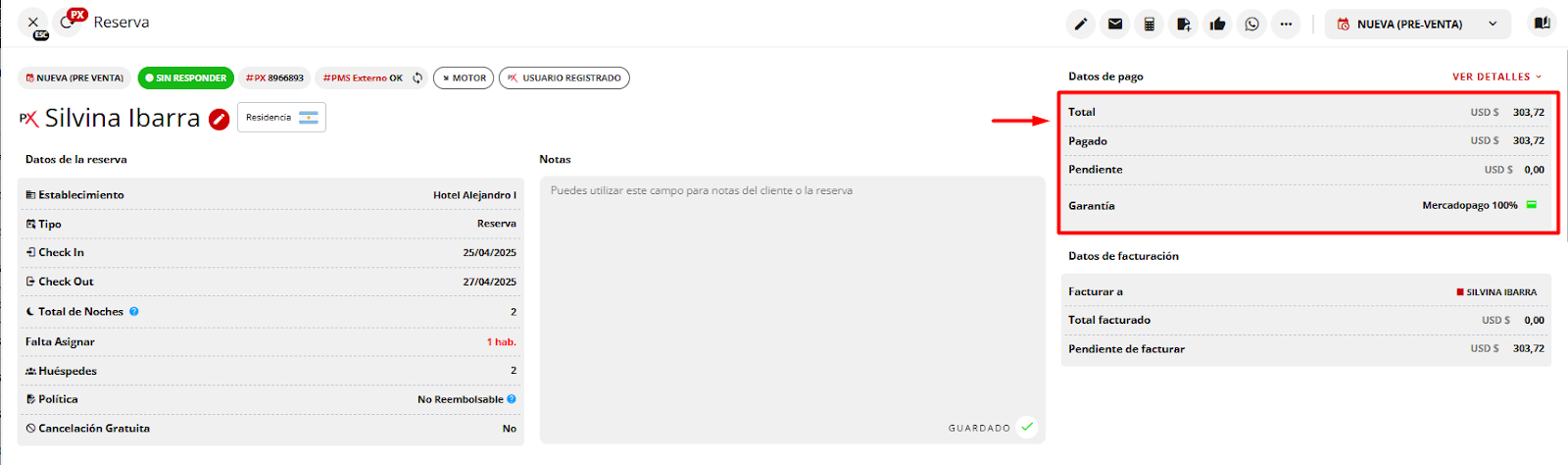Click the Total de Noches help icon
The width and height of the screenshot is (1568, 465).
coord(134,312)
